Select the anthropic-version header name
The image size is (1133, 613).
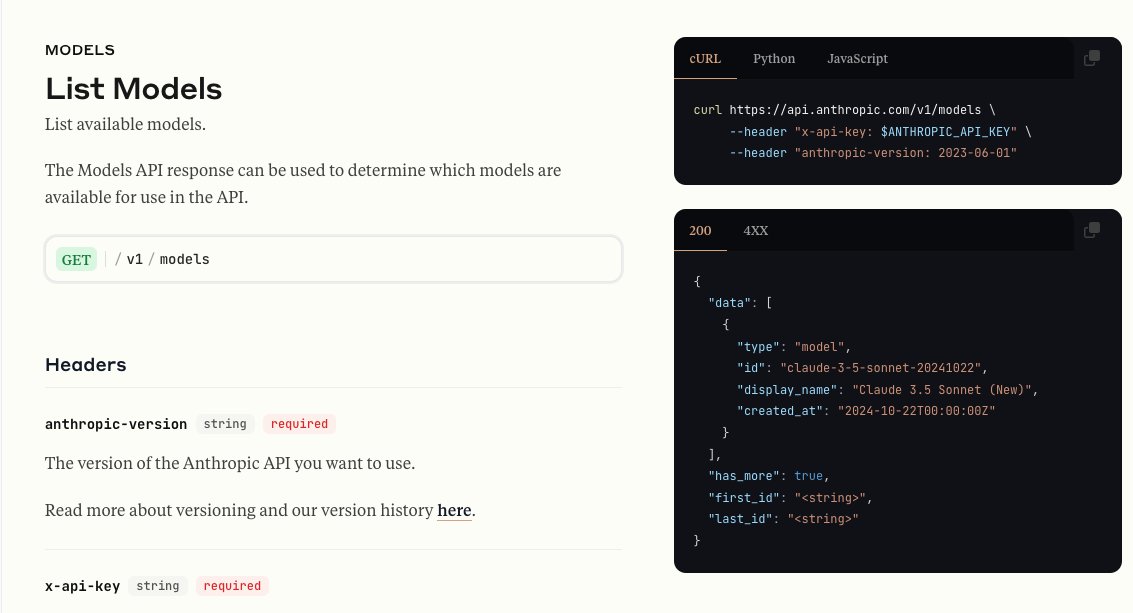pos(116,424)
